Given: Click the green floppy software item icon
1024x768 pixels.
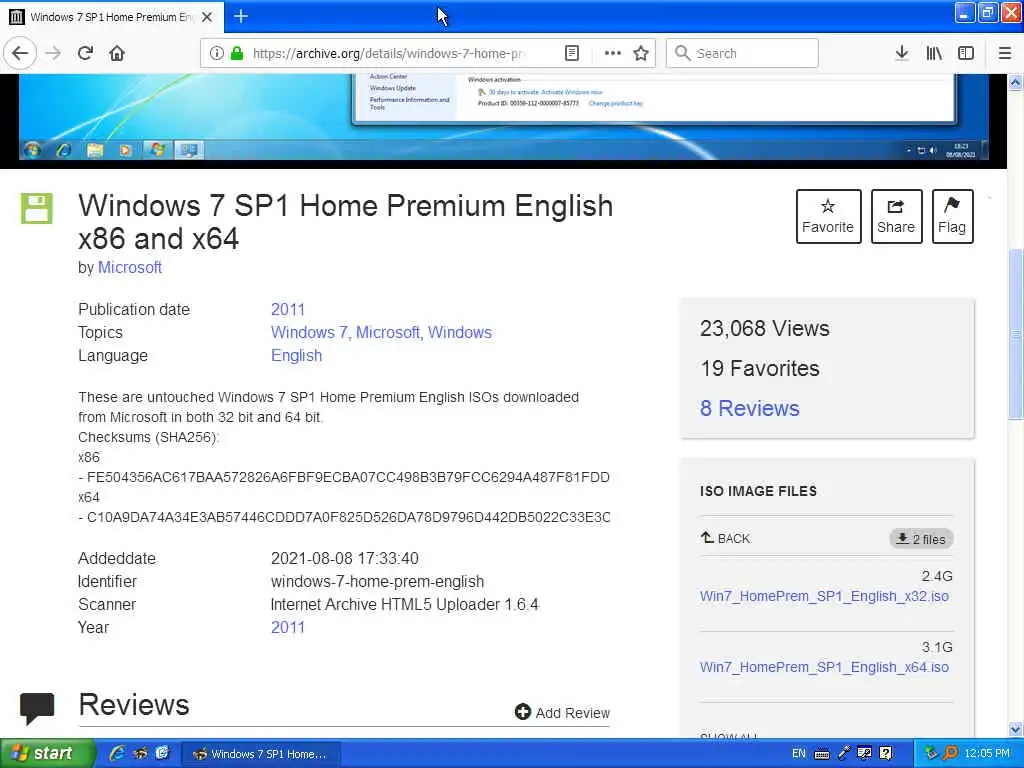Looking at the screenshot, I should 37,208.
